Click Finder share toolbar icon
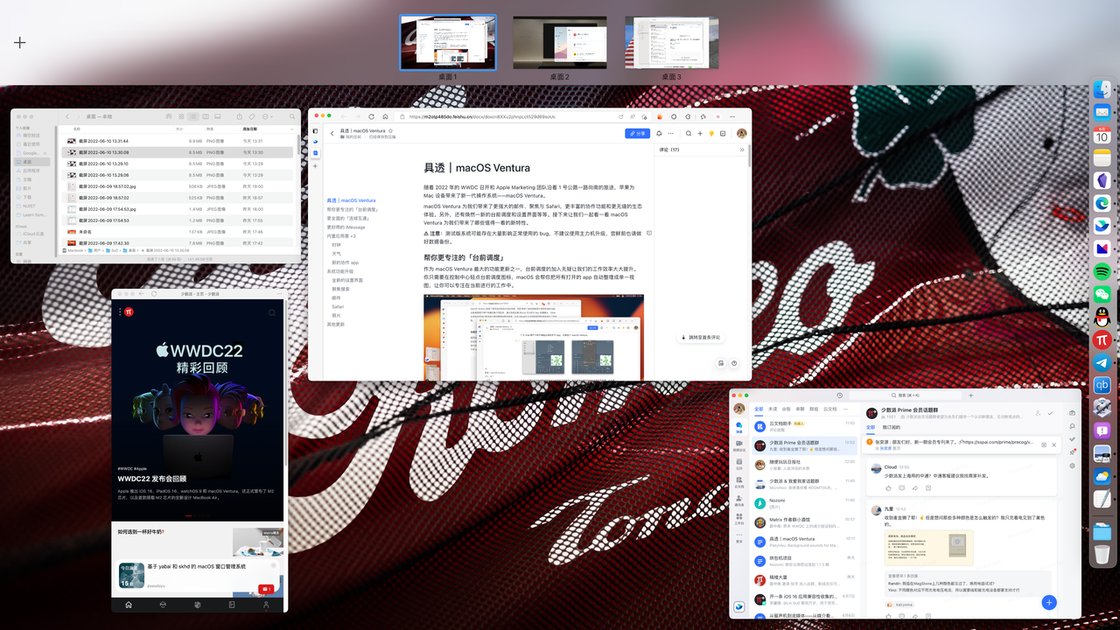 coord(239,116)
